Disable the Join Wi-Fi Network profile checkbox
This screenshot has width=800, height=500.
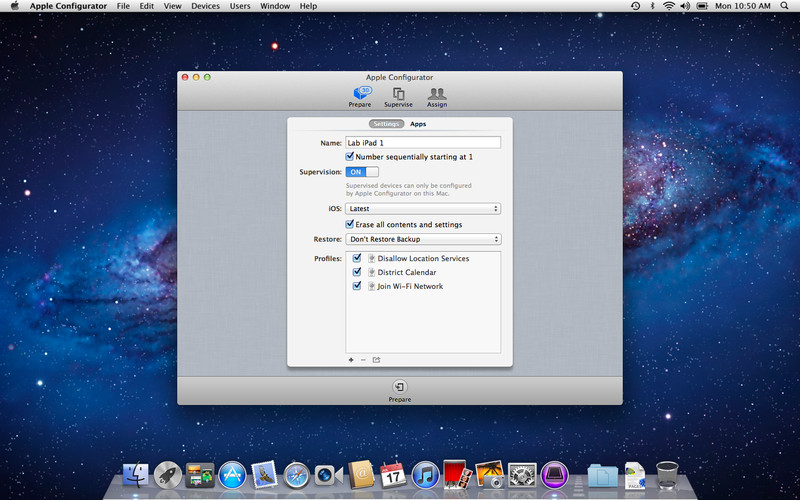pos(357,286)
